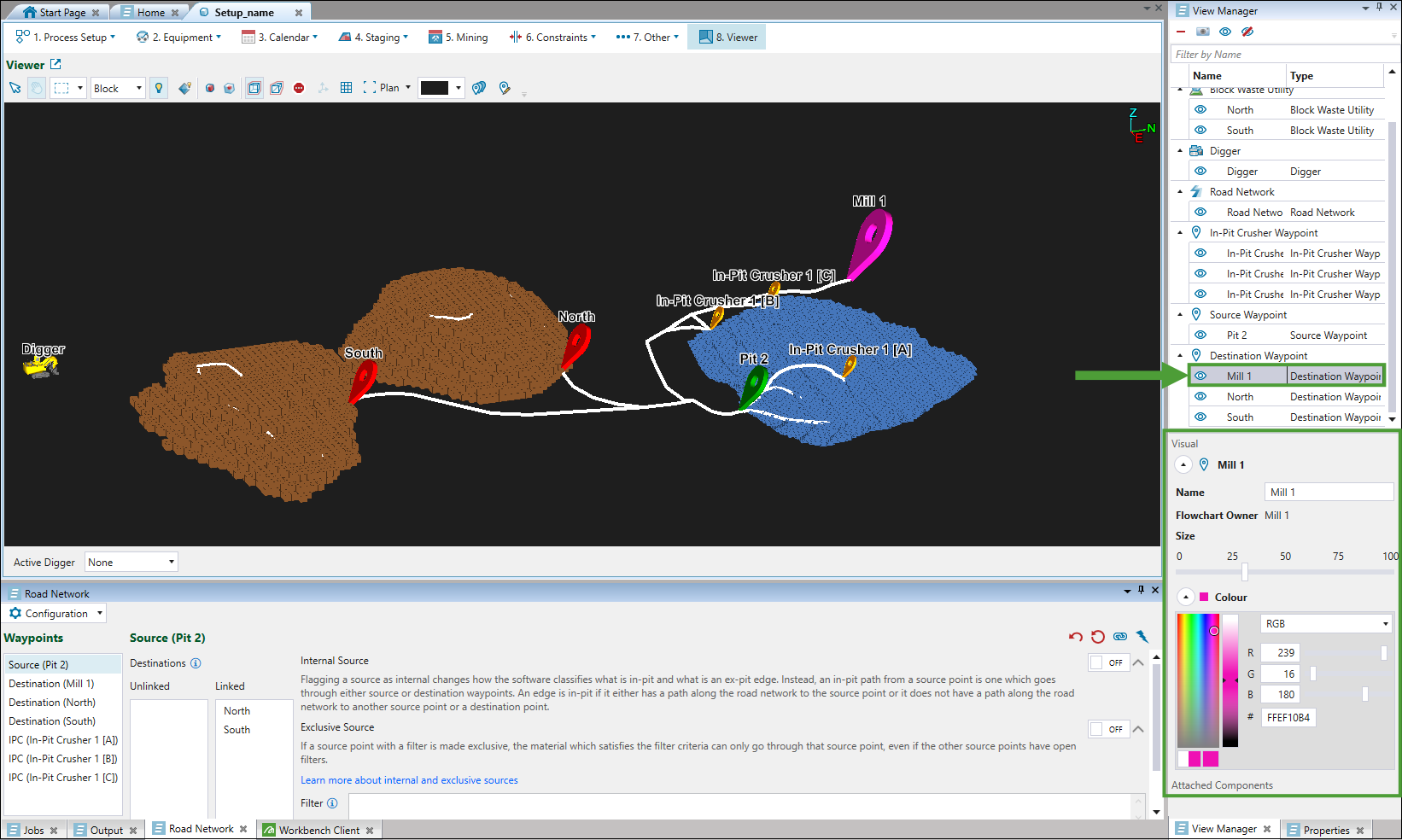
Task: Click the red stop sign icon
Action: coord(299,88)
